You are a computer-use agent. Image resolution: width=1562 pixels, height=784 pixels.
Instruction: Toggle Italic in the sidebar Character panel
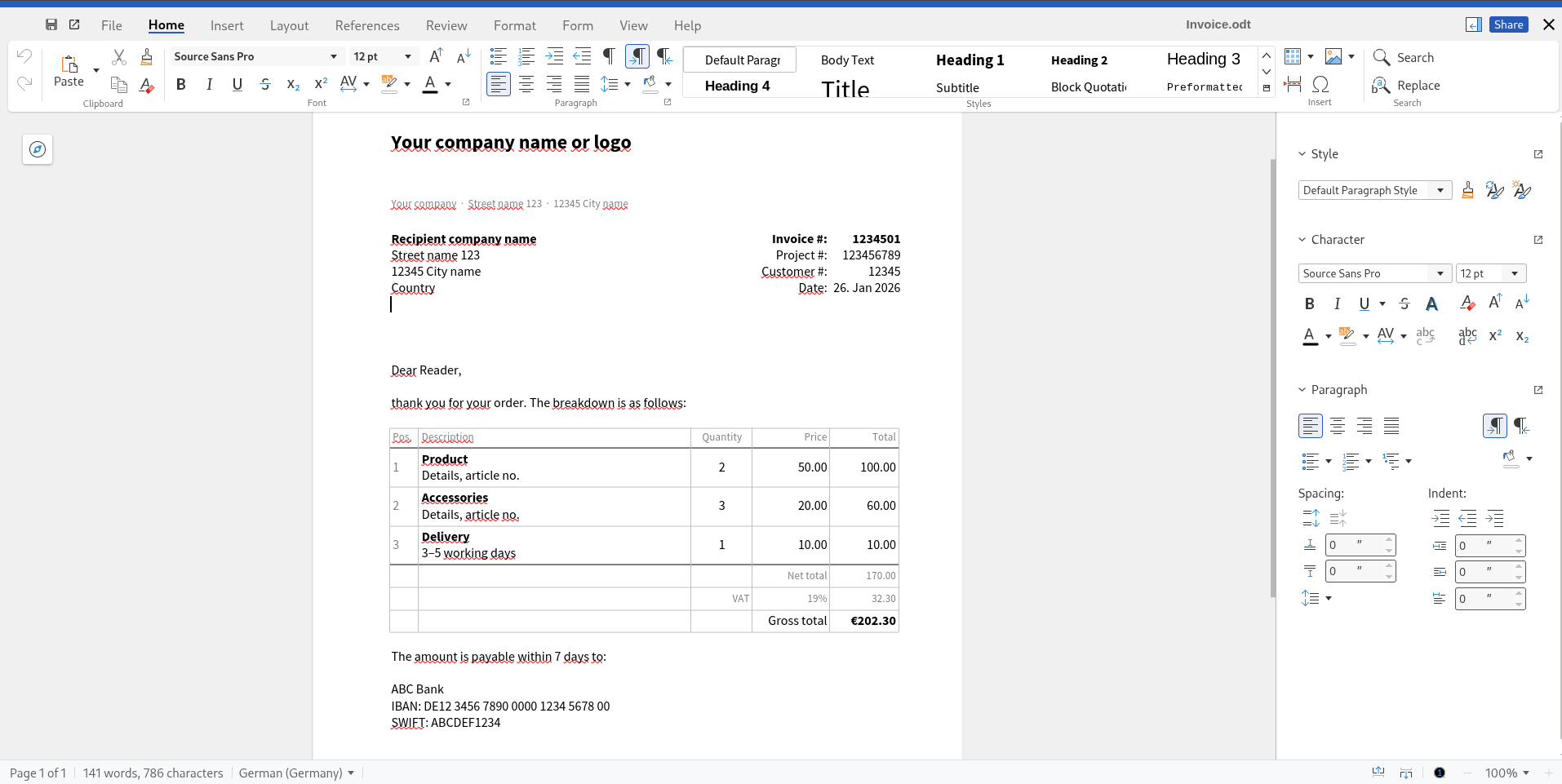pos(1337,303)
